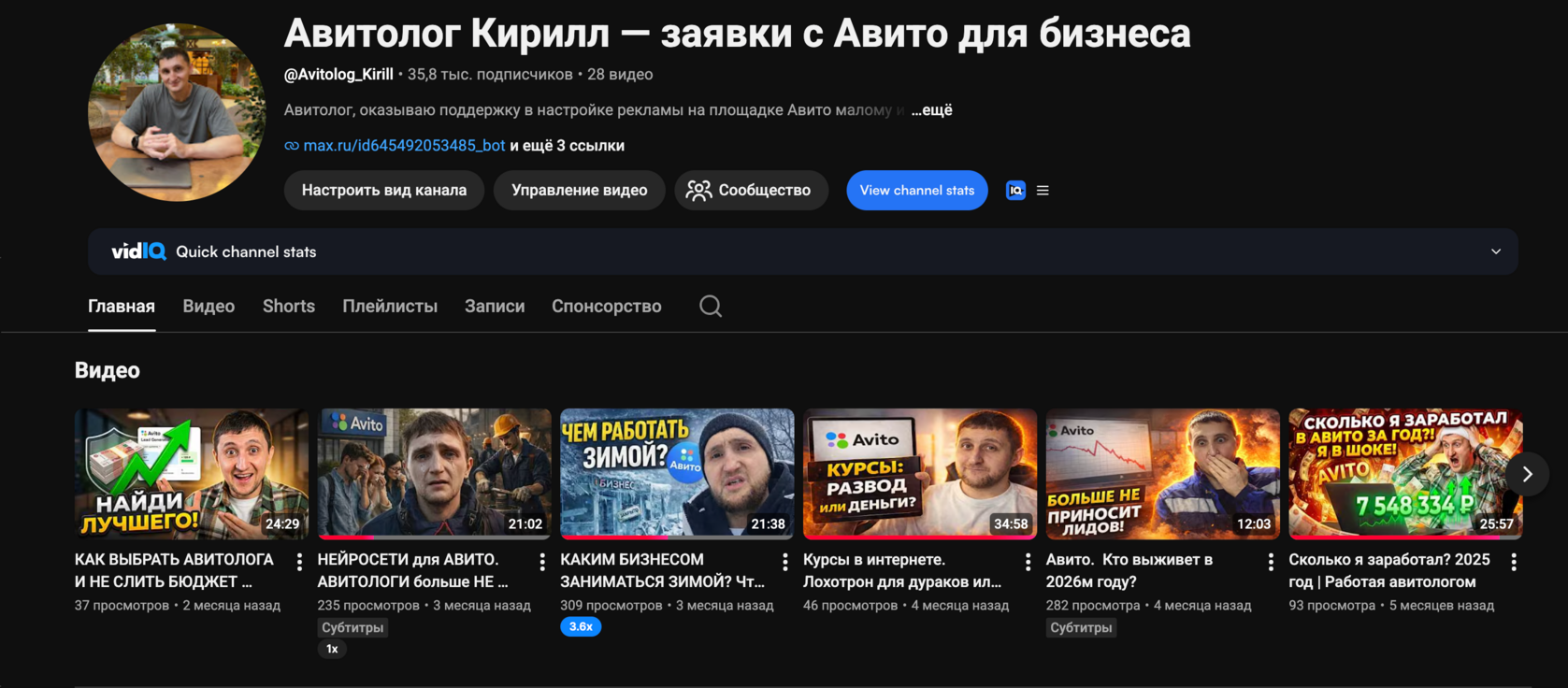Screen dimensions: 1568x688
Task: Open the Плейлисты tab
Action: (x=390, y=307)
